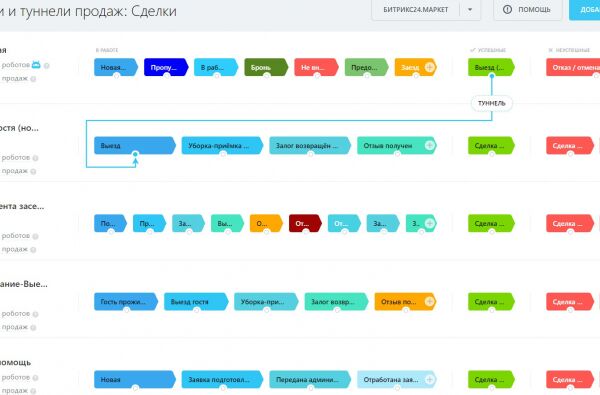
Task: Select green Сделка ... in Передана админи... row
Action: [491, 380]
